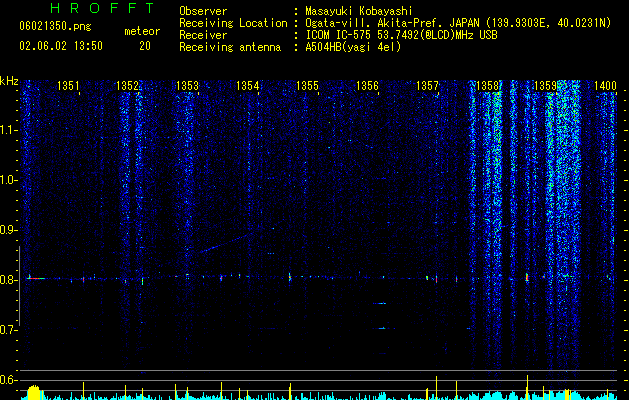This screenshot has height=400, width=629.
Task: Click the HROFFT title text
Action: point(102,8)
